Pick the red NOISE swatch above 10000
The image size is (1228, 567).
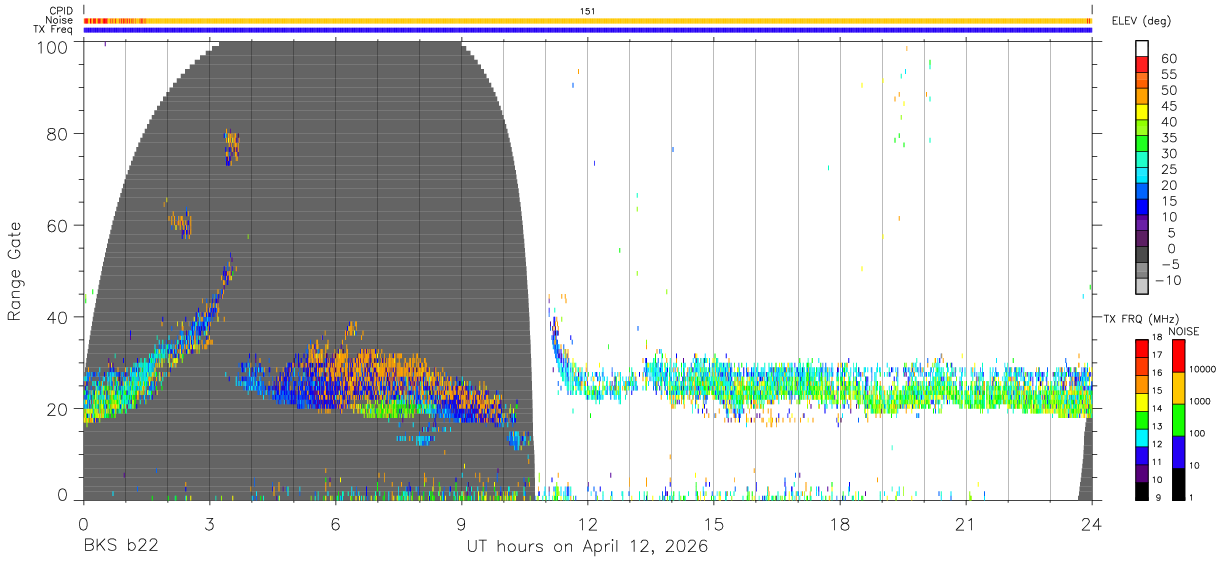point(1178,356)
